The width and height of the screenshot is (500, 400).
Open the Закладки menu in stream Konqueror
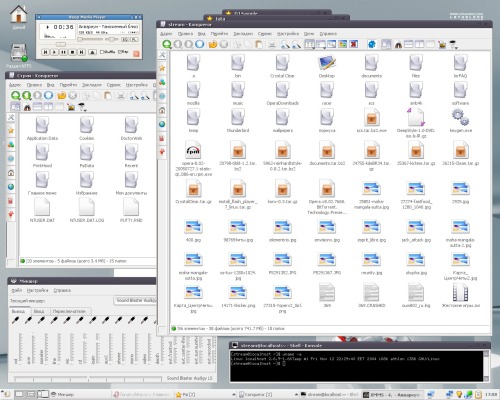243,34
